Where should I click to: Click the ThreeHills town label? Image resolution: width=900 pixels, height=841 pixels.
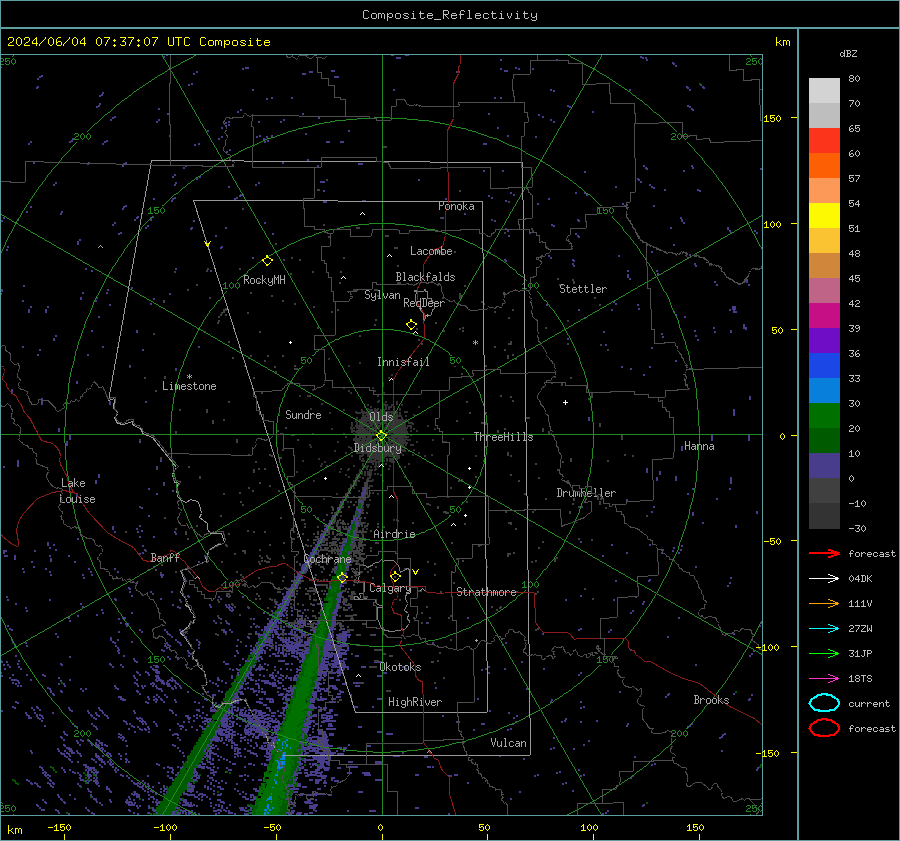pos(503,437)
